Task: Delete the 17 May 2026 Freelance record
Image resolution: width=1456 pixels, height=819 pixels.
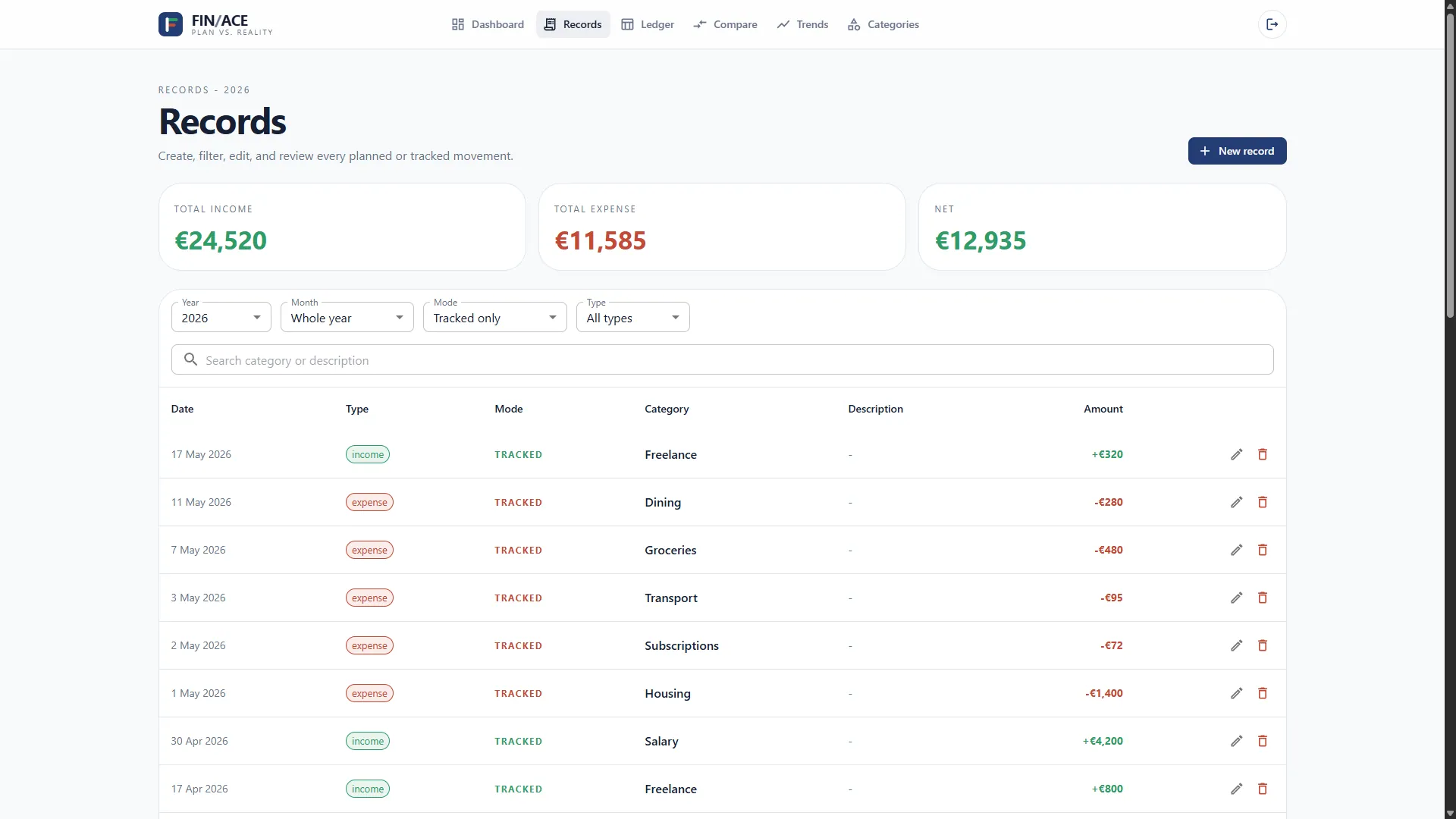Action: coord(1263,454)
